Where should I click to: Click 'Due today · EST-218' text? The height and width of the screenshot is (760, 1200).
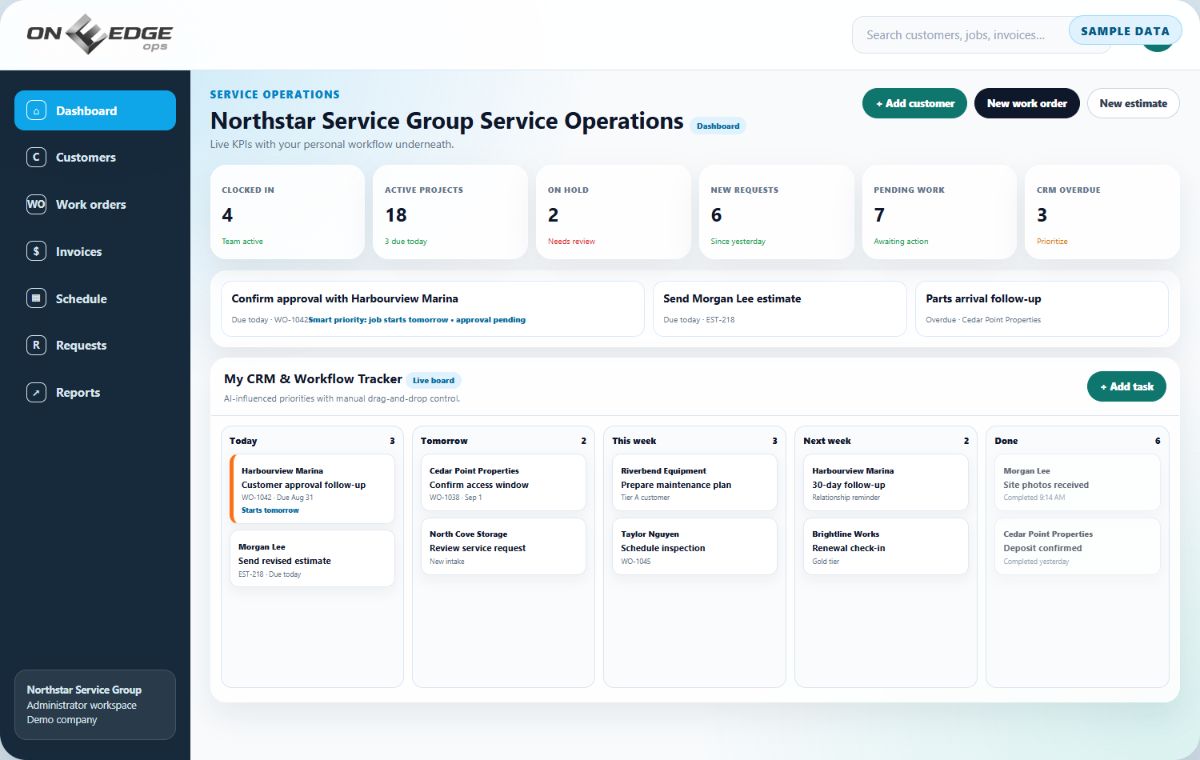697,320
